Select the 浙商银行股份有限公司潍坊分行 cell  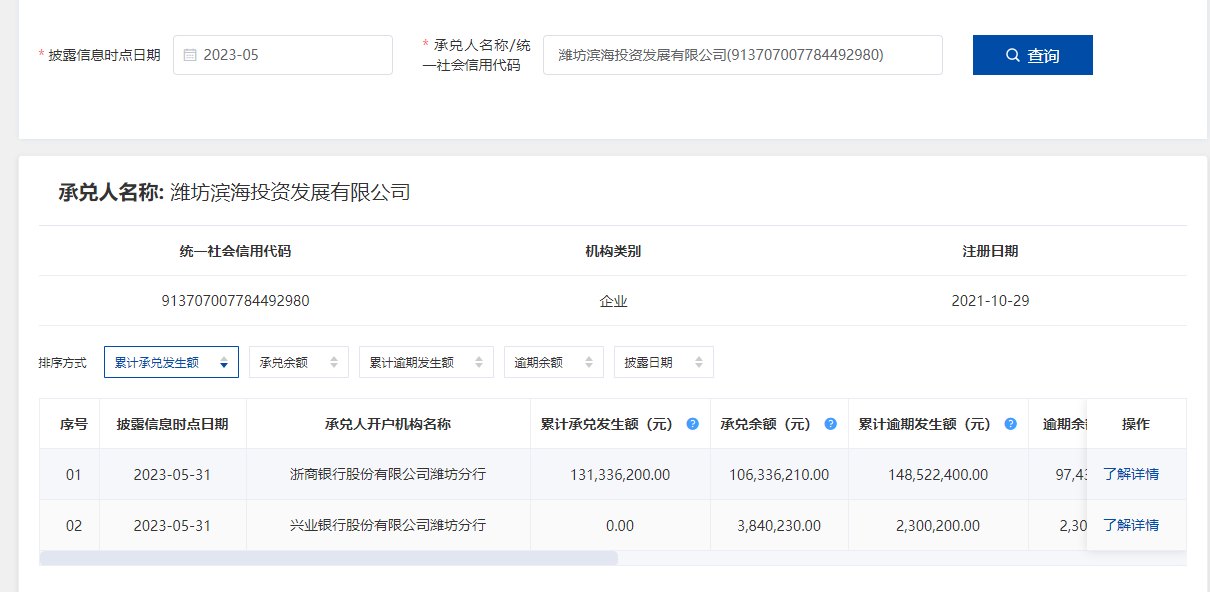[388, 474]
